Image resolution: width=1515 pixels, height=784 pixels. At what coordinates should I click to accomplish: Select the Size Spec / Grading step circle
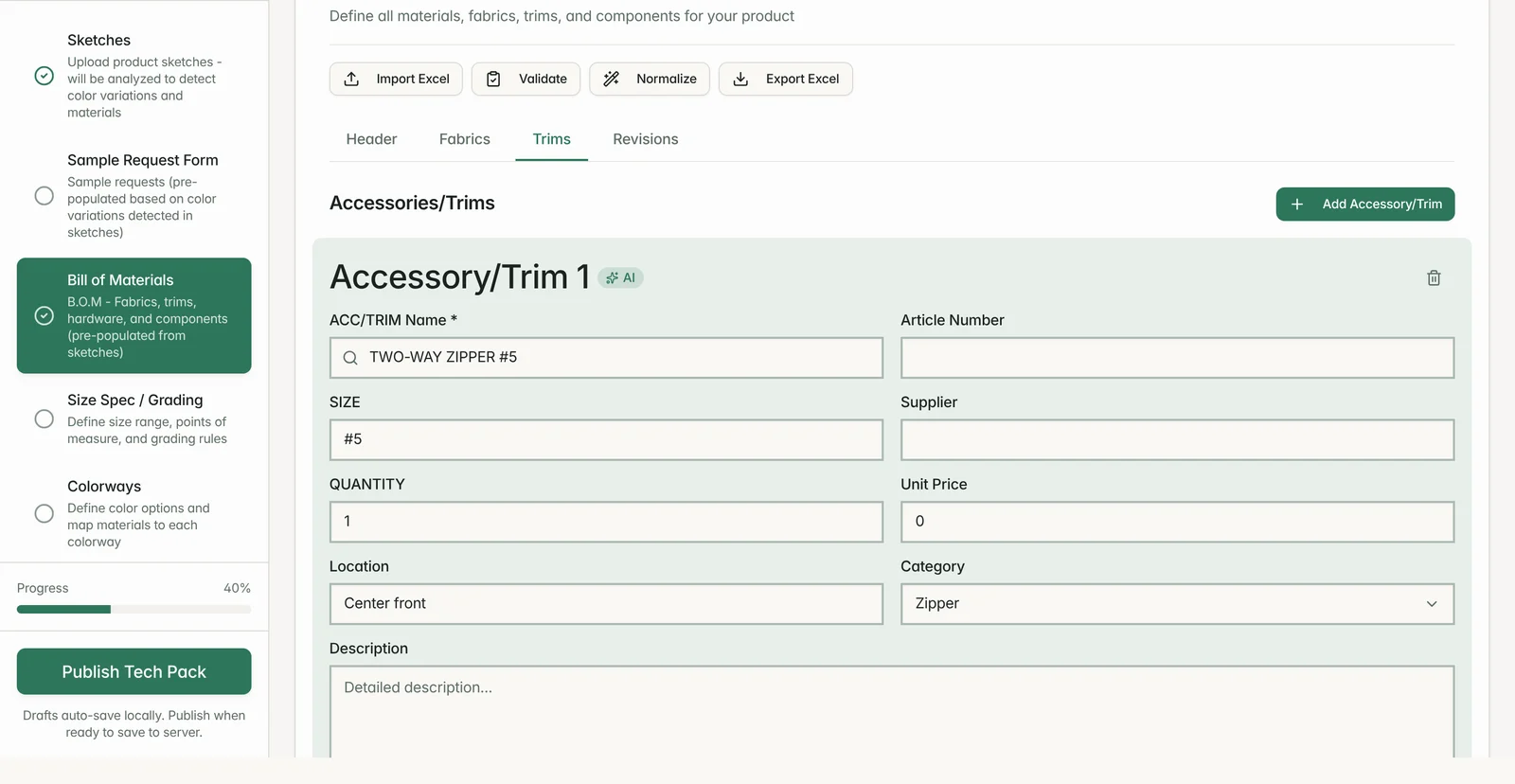coord(44,419)
